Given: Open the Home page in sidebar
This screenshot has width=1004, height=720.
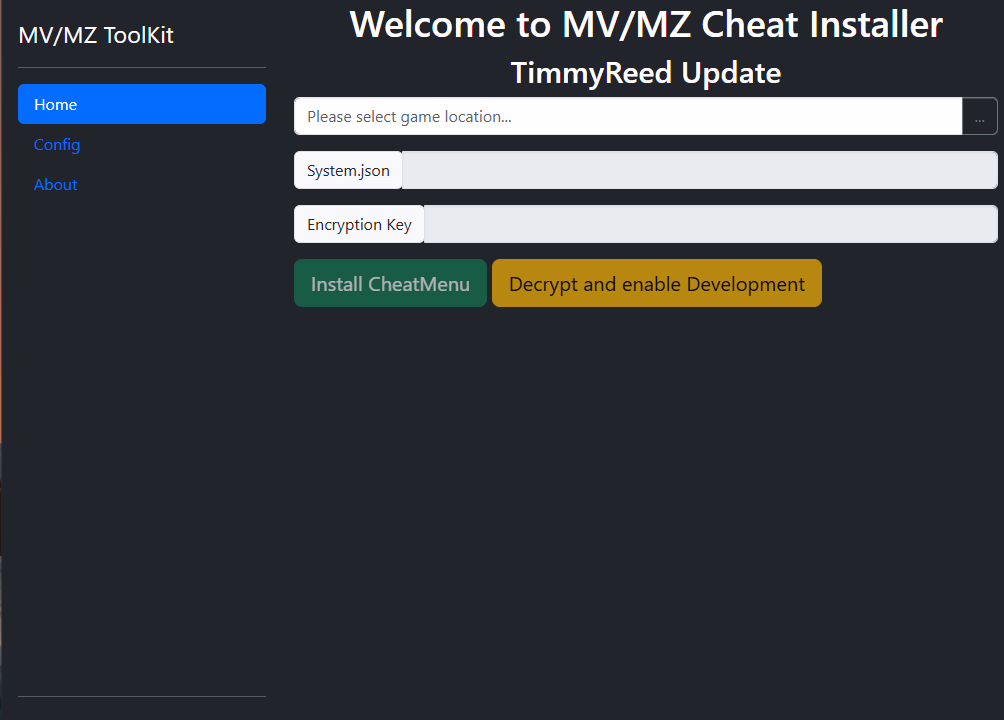Looking at the screenshot, I should coord(141,104).
